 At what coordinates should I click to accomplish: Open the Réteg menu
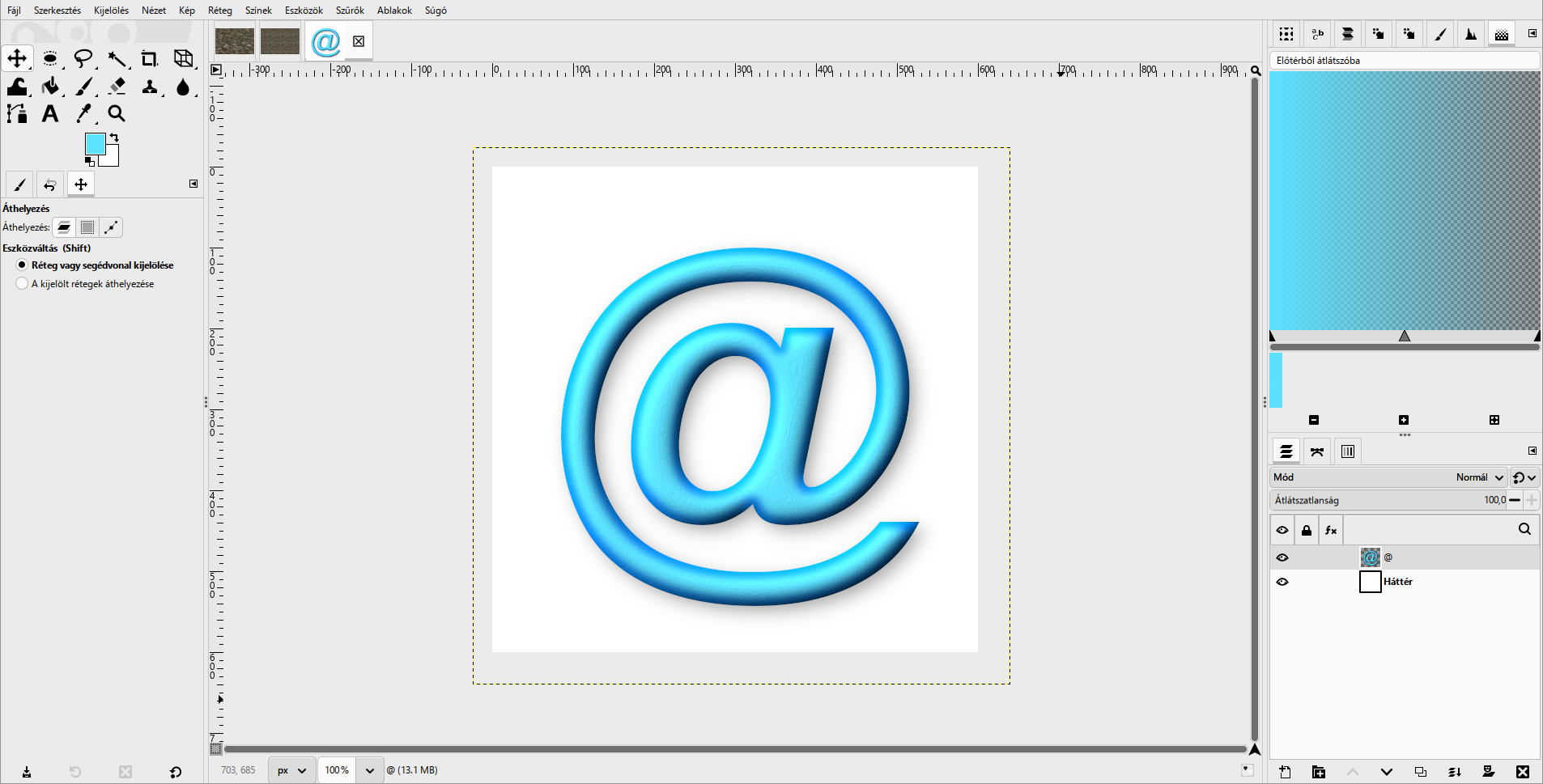point(220,11)
